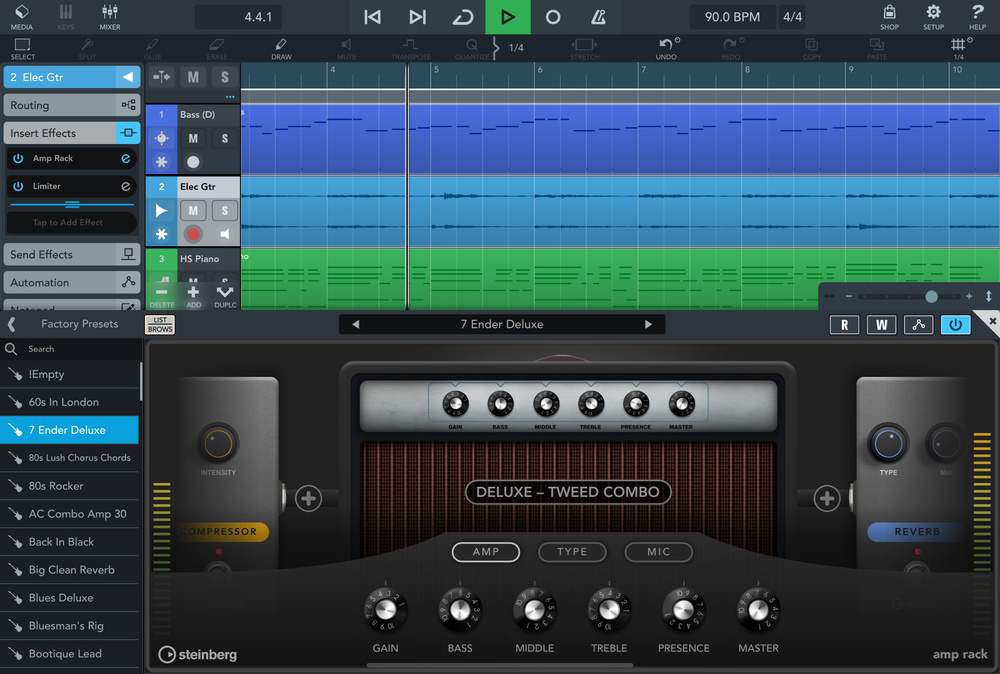Go to next preset with right arrow
Image resolution: width=1000 pixels, height=674 pixels.
coord(648,324)
